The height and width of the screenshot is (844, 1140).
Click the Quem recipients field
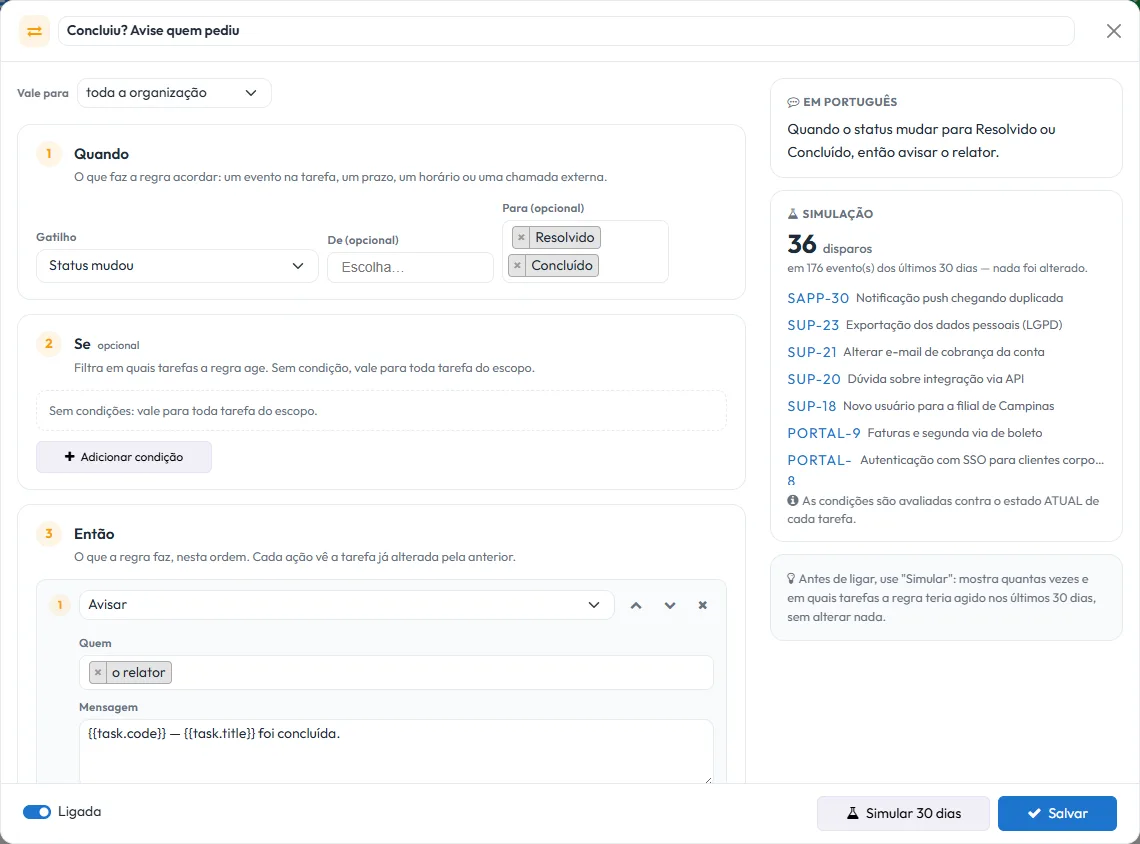[396, 672]
